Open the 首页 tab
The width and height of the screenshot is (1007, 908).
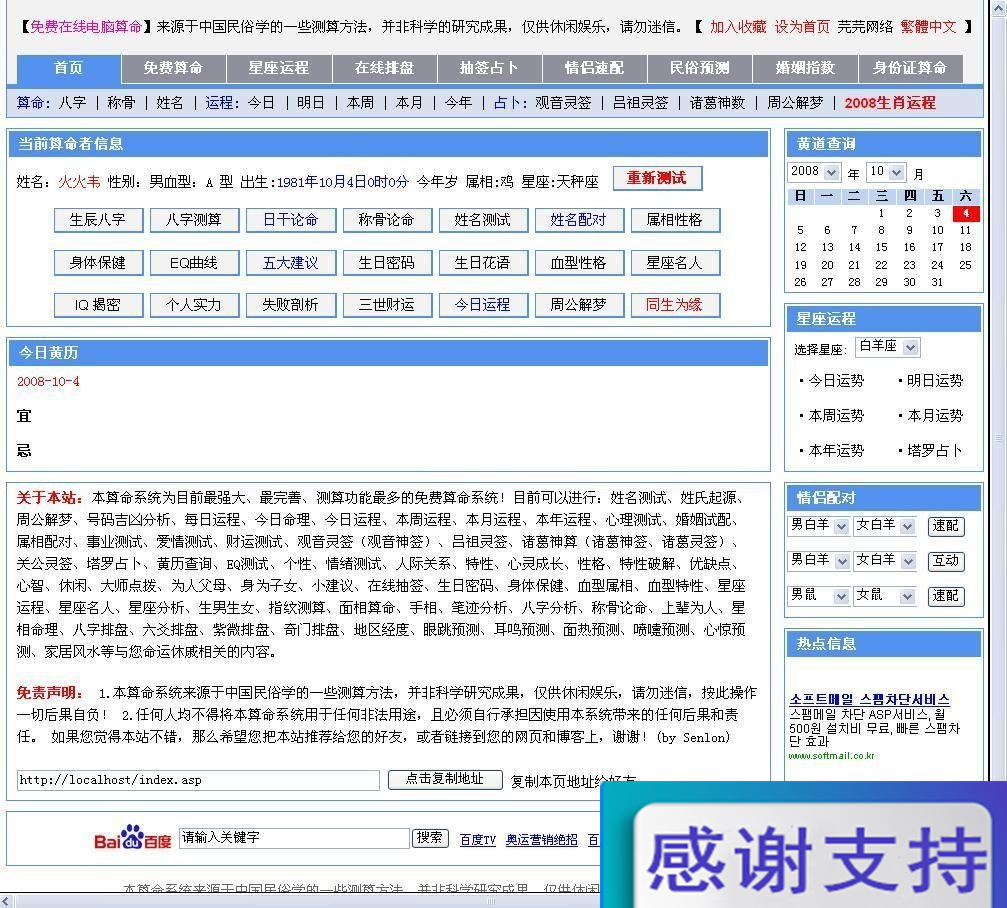[69, 68]
